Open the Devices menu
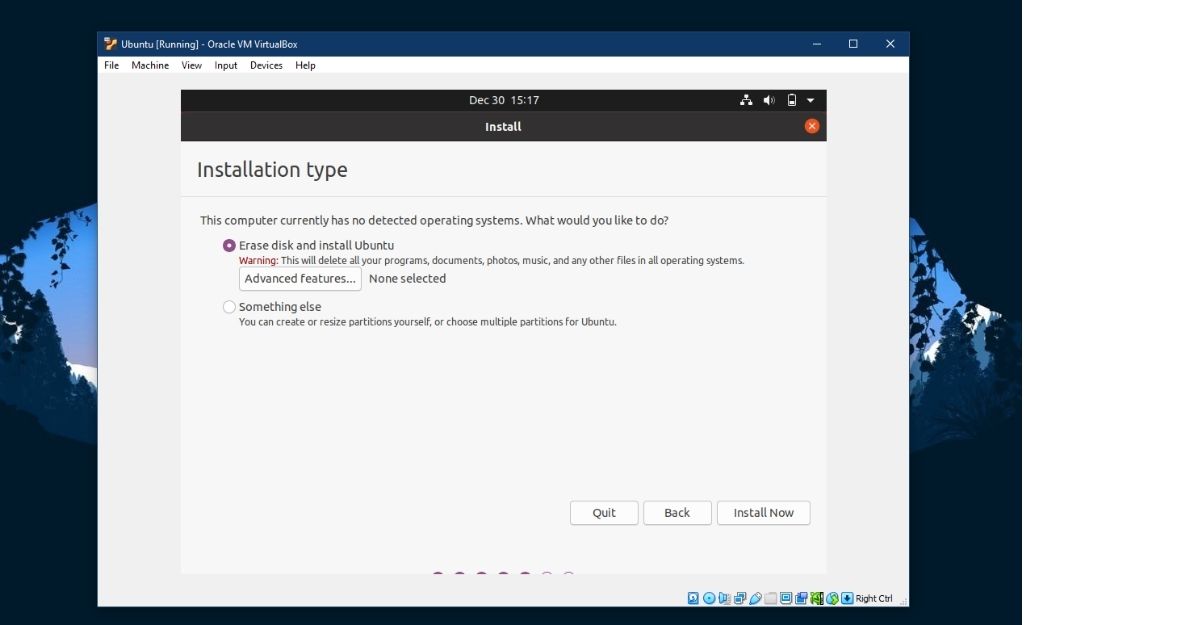The height and width of the screenshot is (625, 1200). pyautogui.click(x=266, y=65)
